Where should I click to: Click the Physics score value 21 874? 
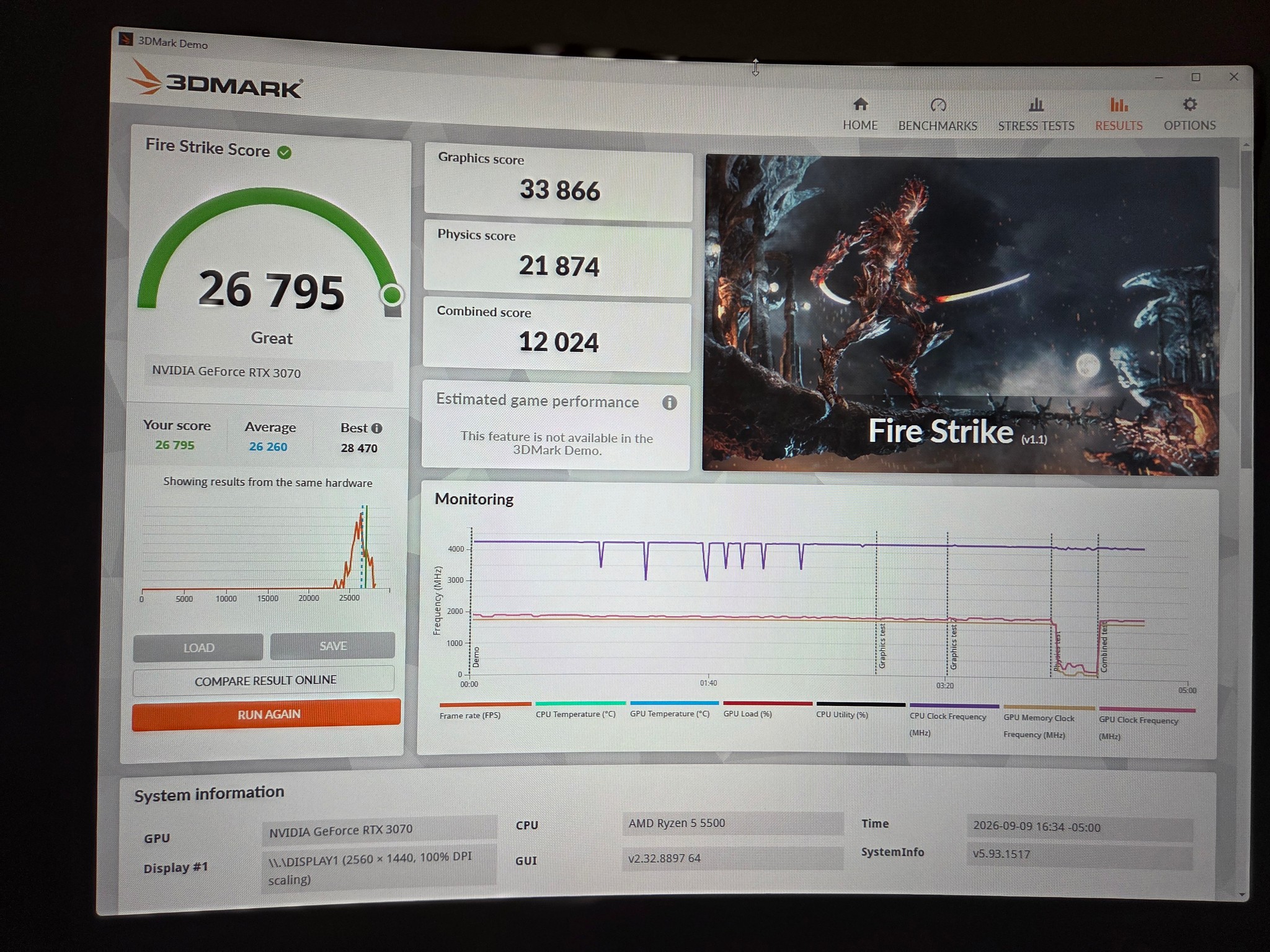tap(559, 266)
